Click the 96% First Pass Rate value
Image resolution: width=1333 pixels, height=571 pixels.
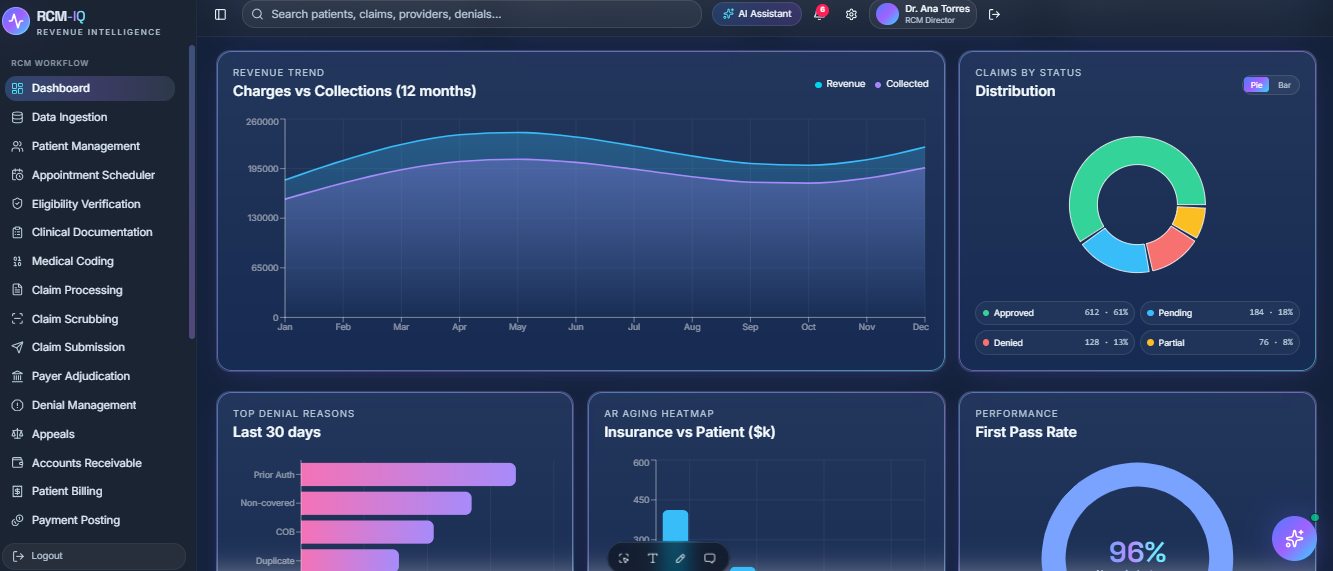point(1137,552)
